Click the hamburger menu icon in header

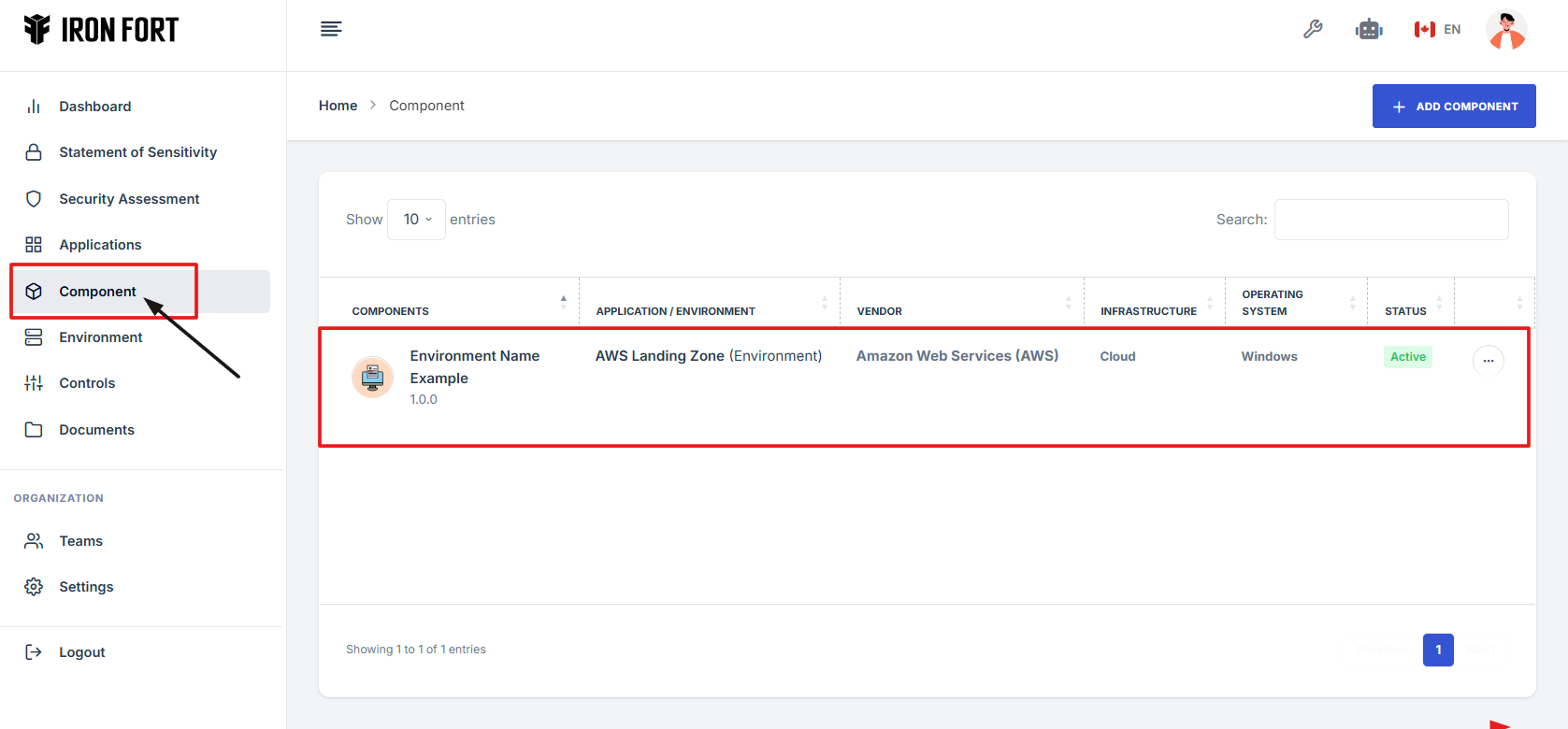(x=331, y=29)
